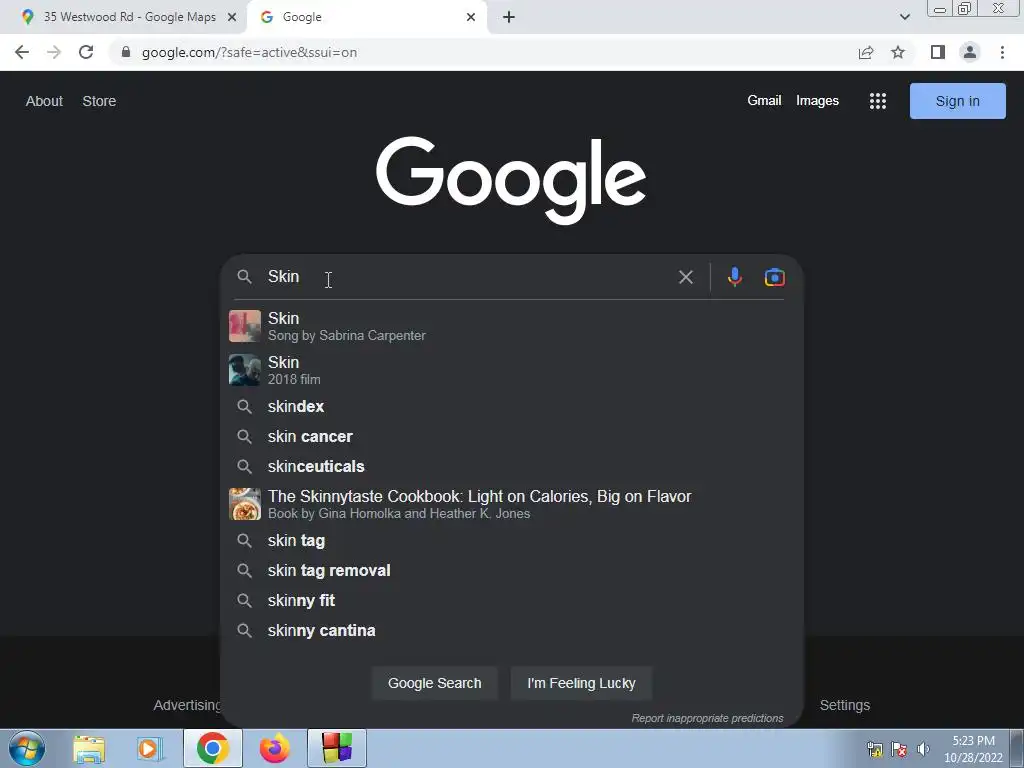
Task: Search by image with the camera icon
Action: (x=775, y=277)
